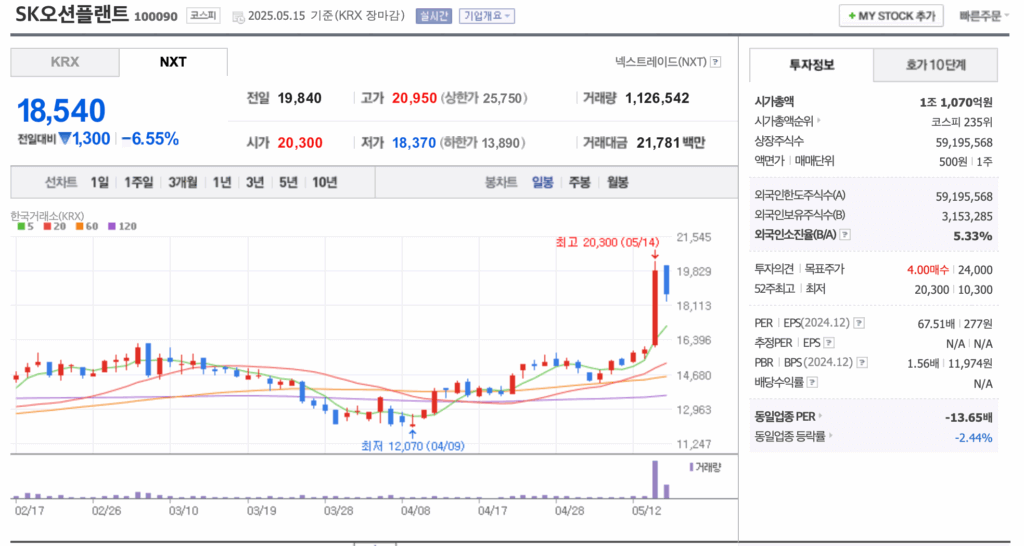Click the red 20-day moving average legend

tap(55, 226)
